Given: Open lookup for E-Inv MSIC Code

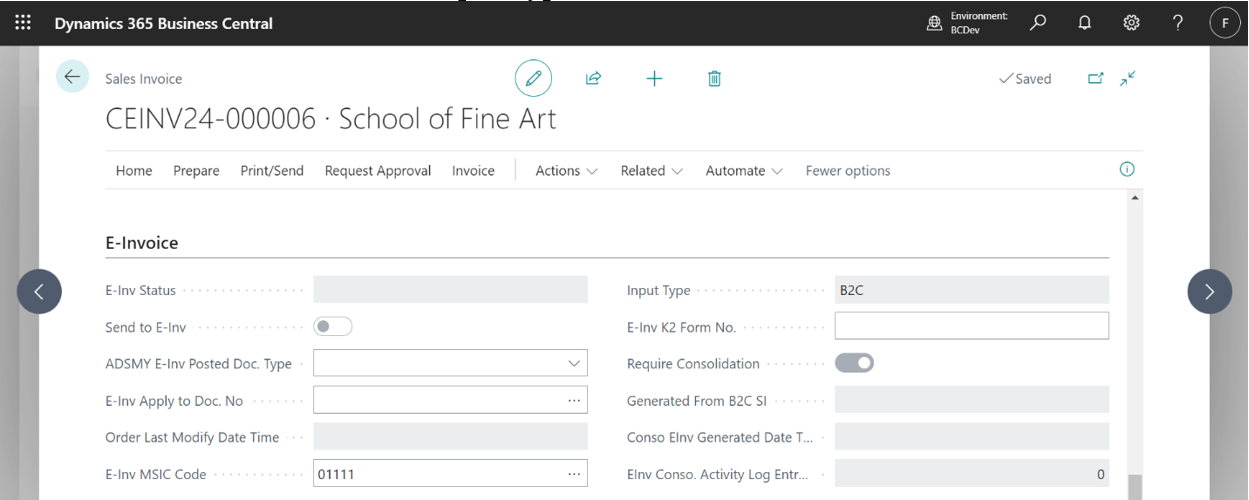Looking at the screenshot, I should point(574,474).
